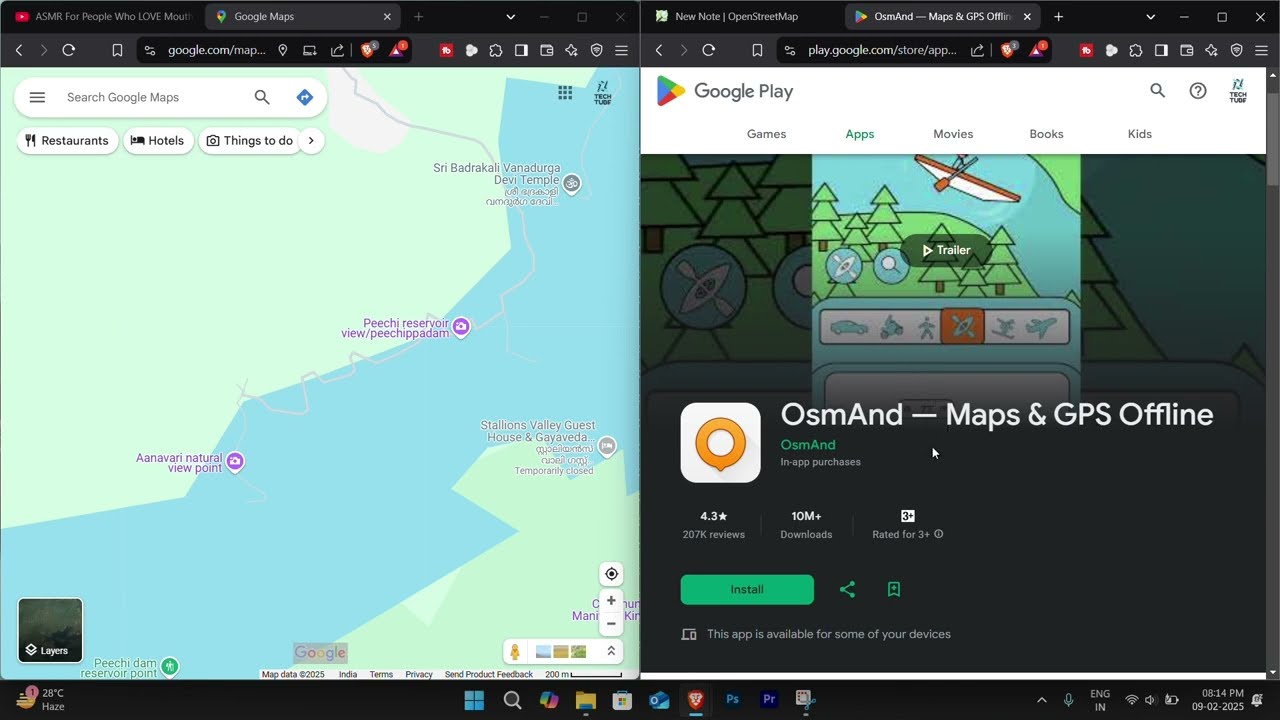Open Google Maps hamburger menu
Viewport: 1280px width, 720px height.
tap(37, 97)
